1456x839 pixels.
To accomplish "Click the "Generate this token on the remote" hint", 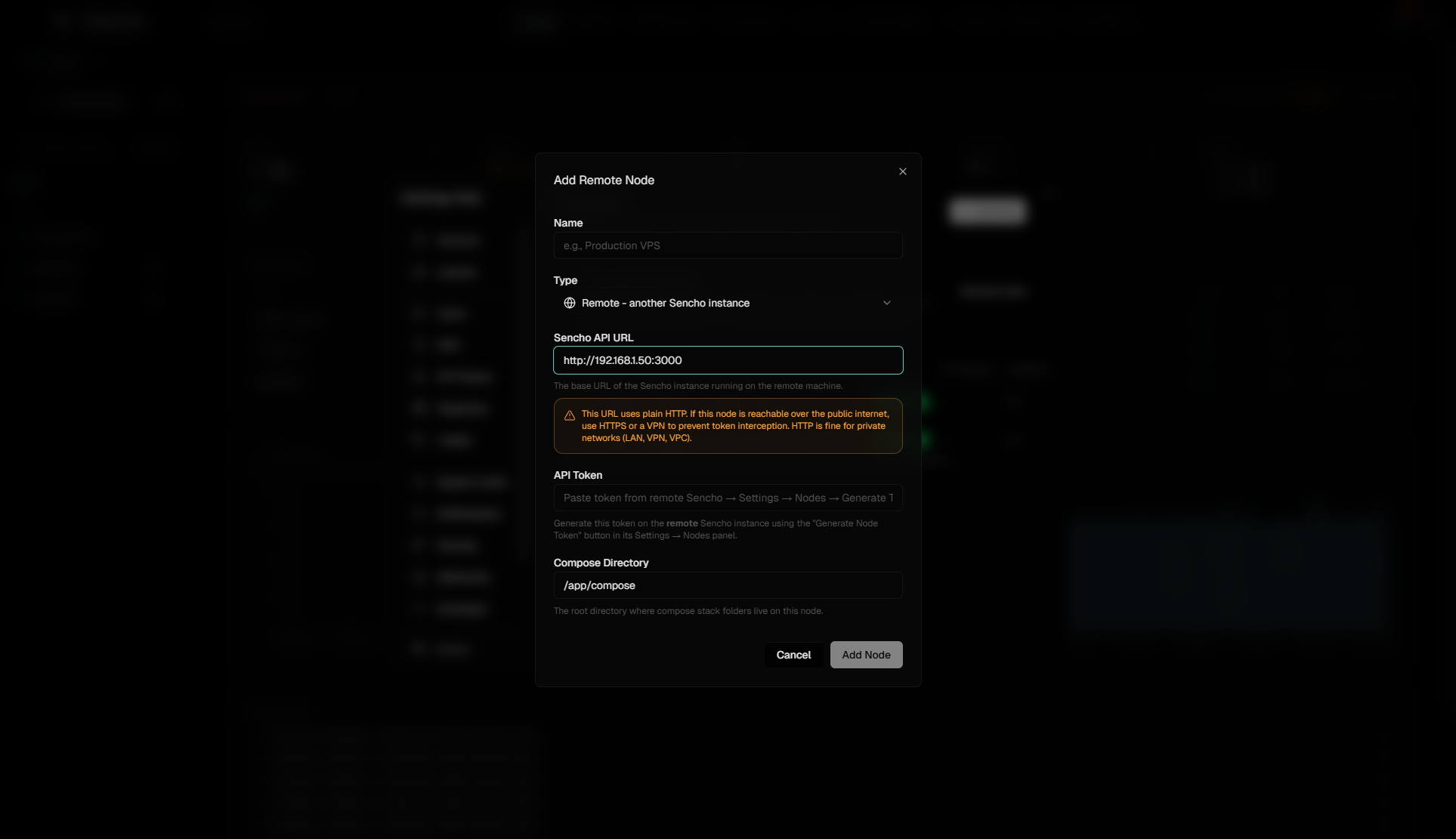I will [x=716, y=529].
